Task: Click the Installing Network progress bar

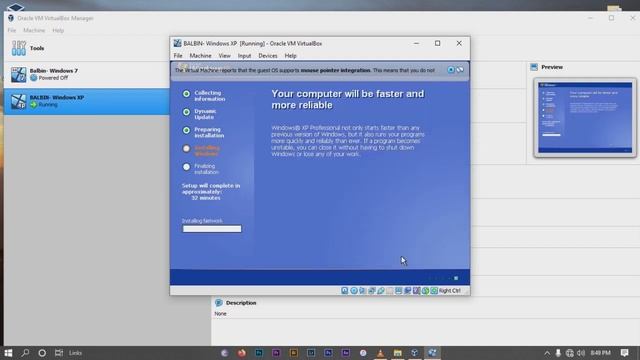Action: tap(212, 229)
